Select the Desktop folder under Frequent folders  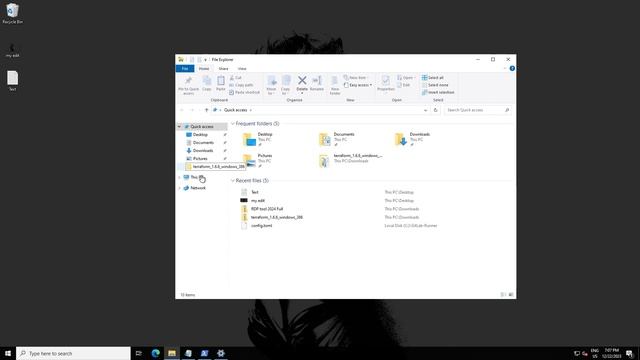258,139
